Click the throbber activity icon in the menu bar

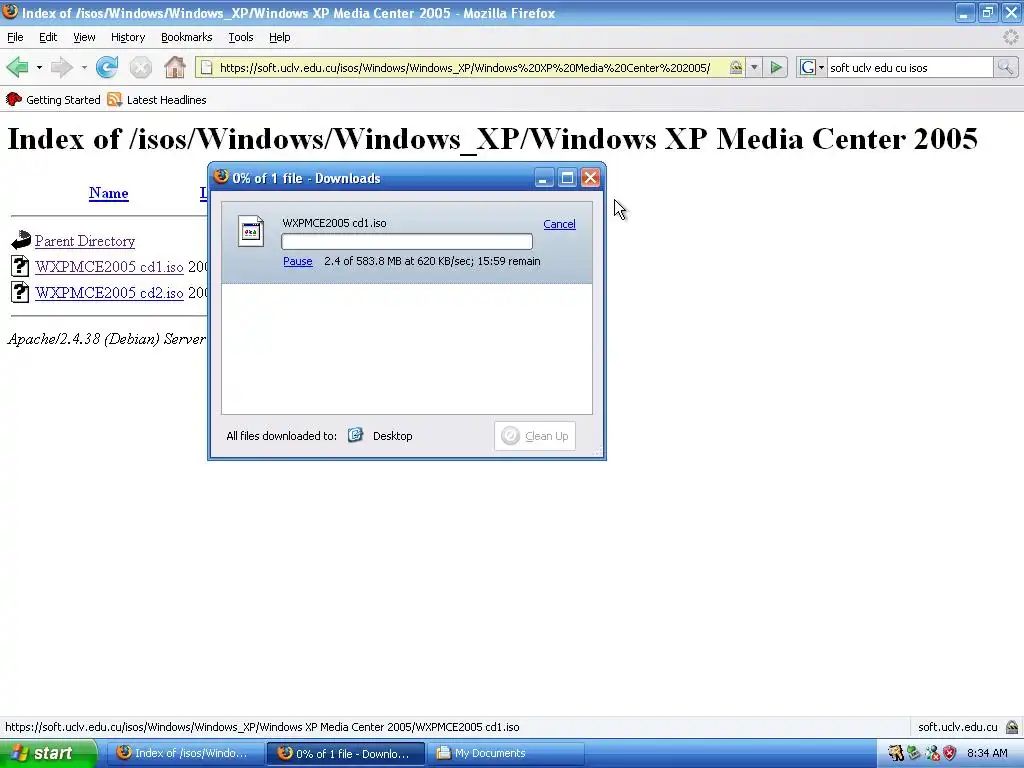click(x=1010, y=37)
